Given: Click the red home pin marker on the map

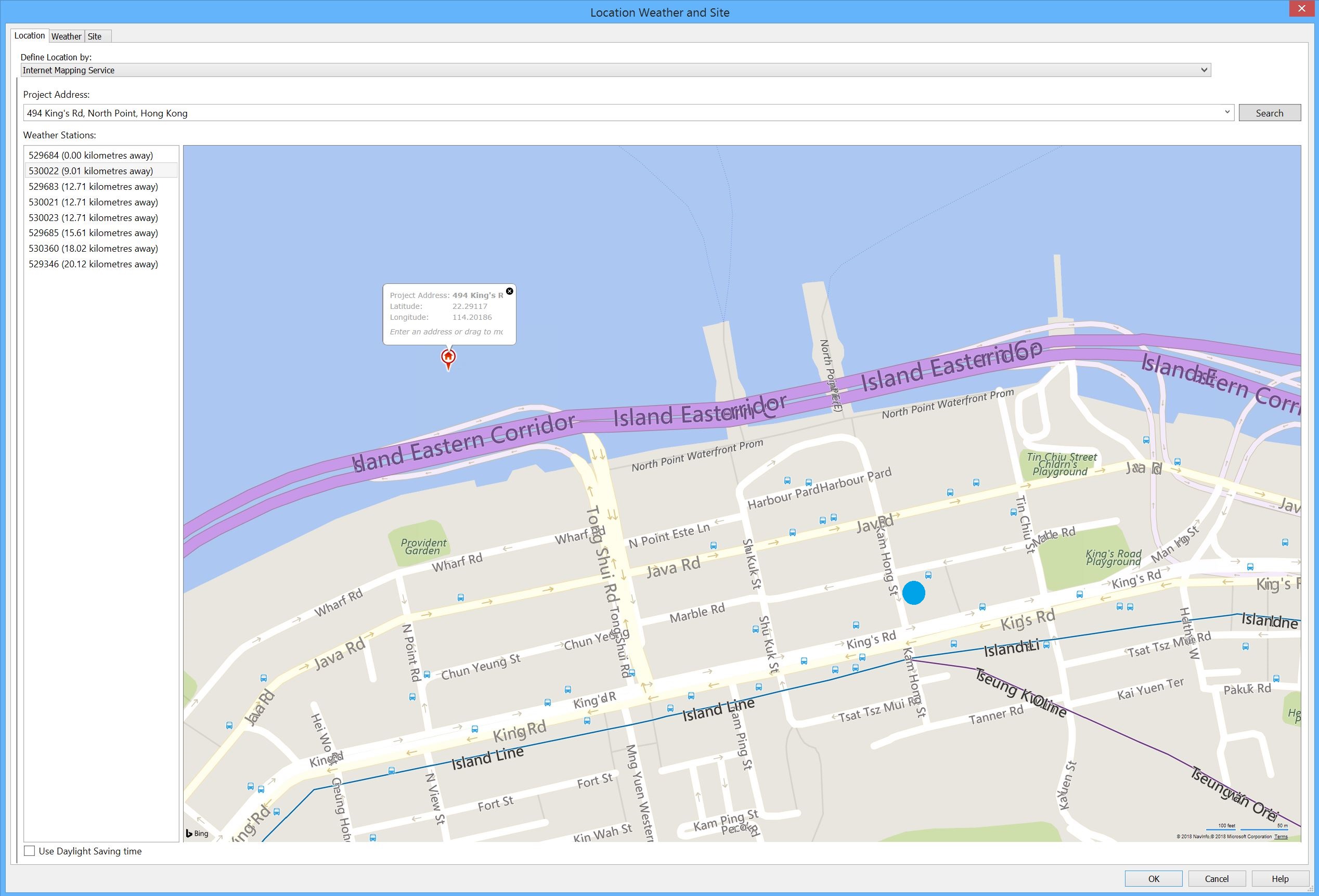Looking at the screenshot, I should pos(448,357).
